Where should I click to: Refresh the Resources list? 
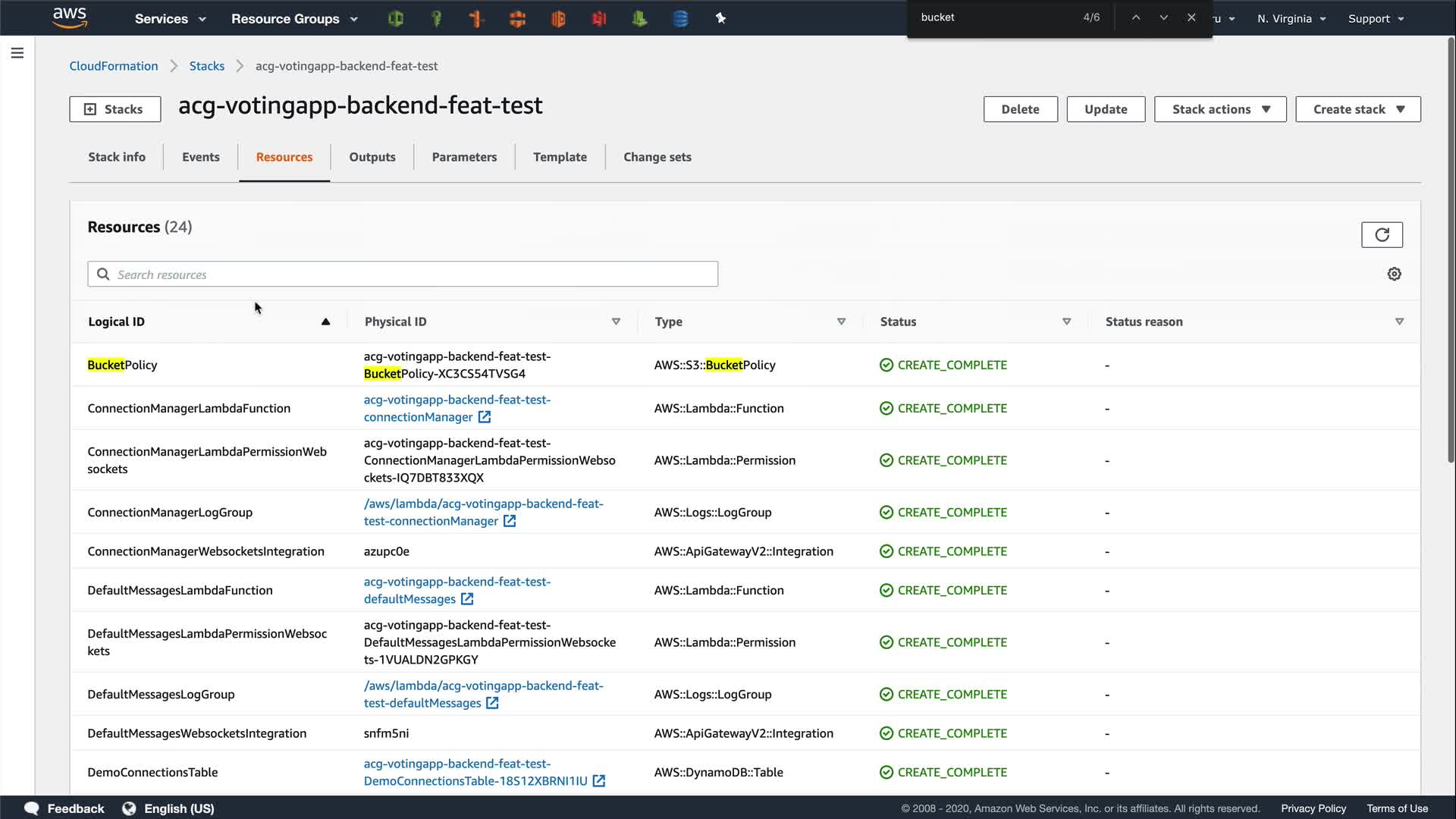coord(1381,235)
